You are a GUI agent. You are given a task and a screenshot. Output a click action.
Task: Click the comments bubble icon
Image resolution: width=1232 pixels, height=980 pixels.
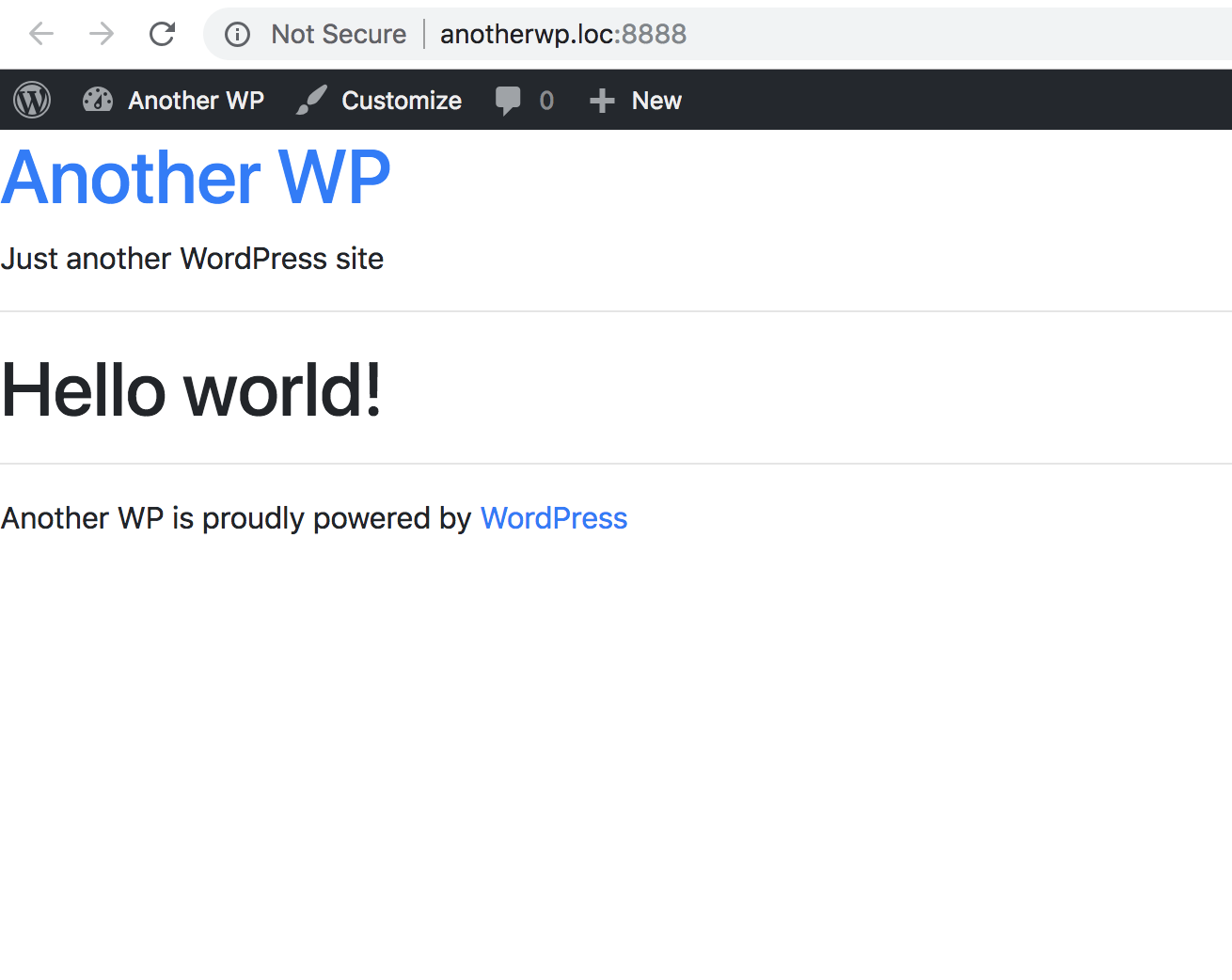point(508,101)
